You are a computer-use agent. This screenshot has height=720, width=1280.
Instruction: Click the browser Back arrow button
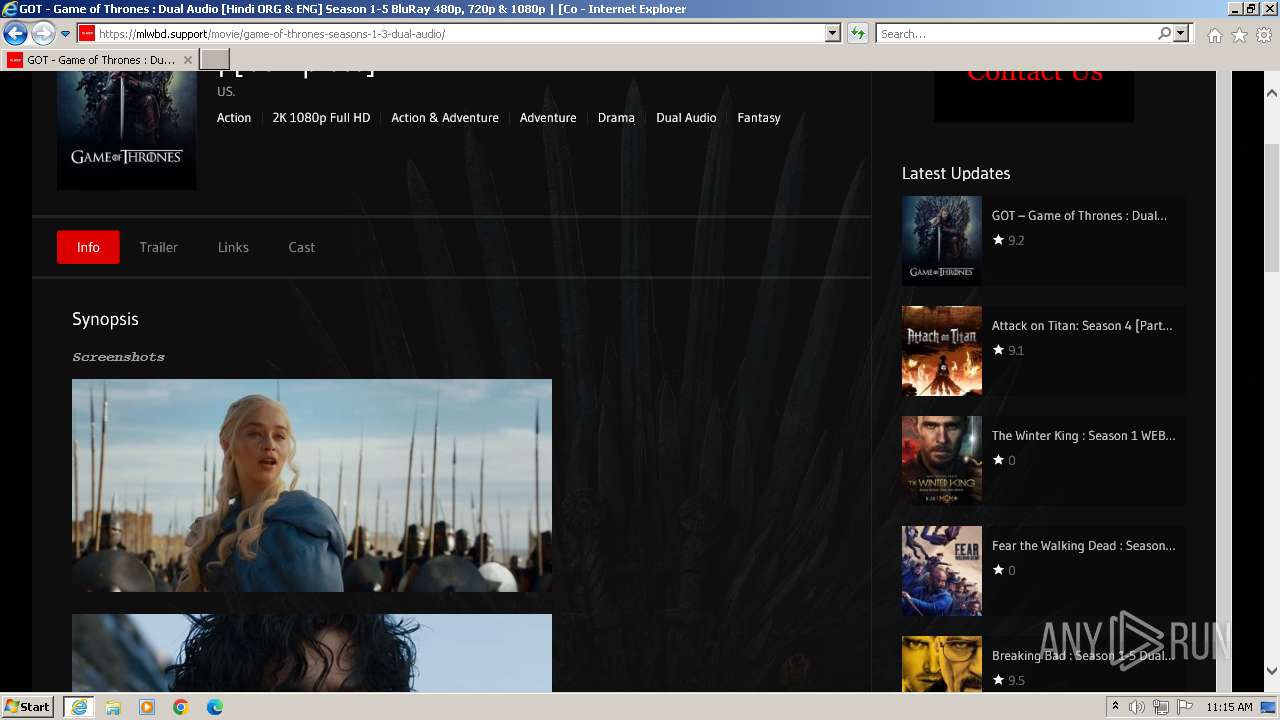[15, 33]
